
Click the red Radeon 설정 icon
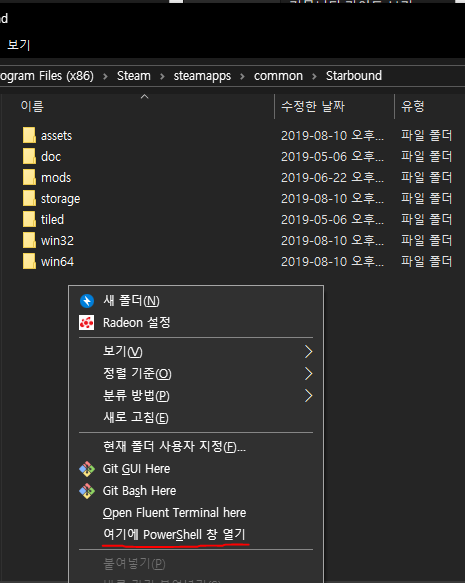87,323
